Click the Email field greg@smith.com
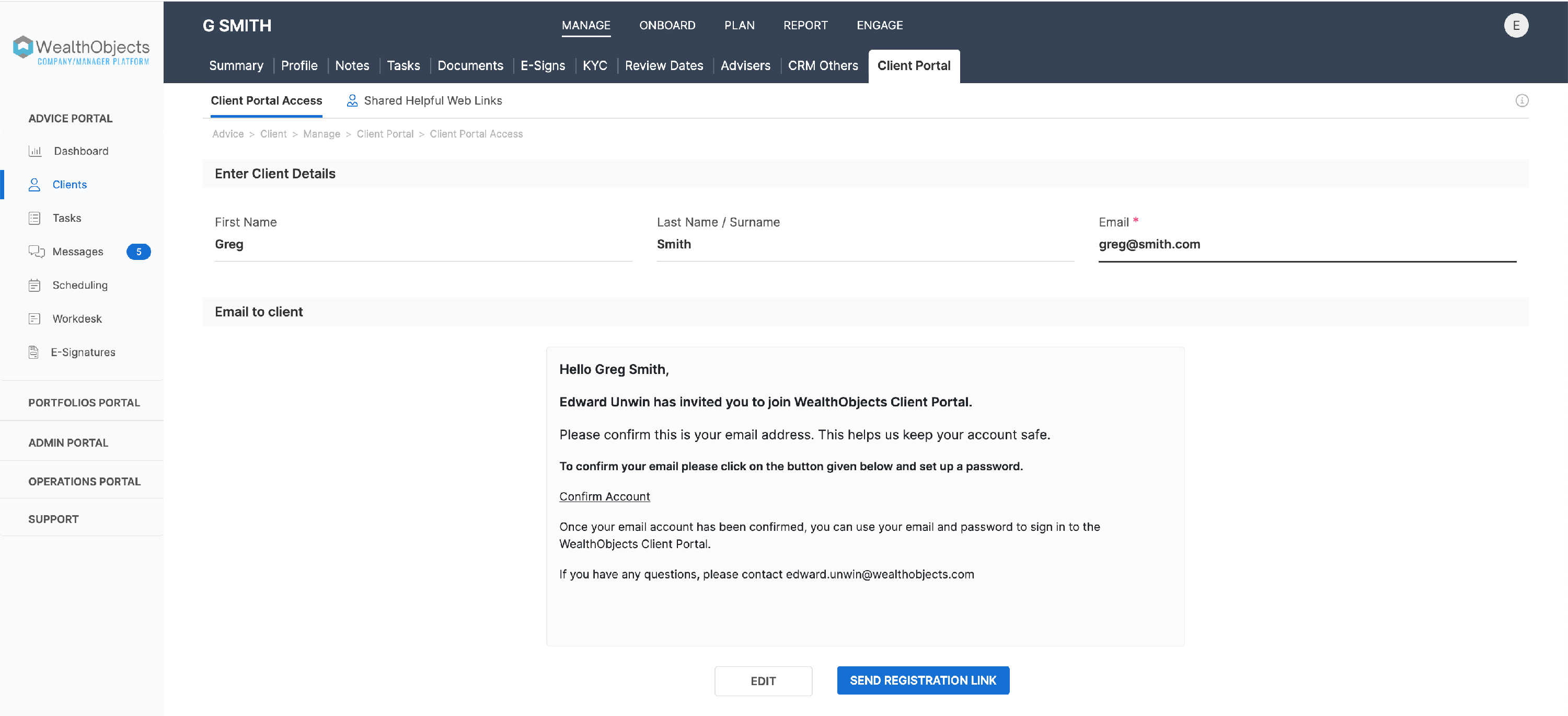The width and height of the screenshot is (1568, 716). point(1307,245)
